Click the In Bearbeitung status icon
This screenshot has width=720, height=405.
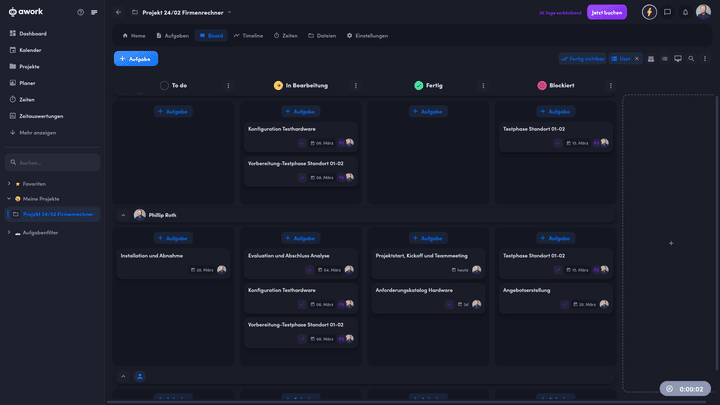tap(278, 85)
